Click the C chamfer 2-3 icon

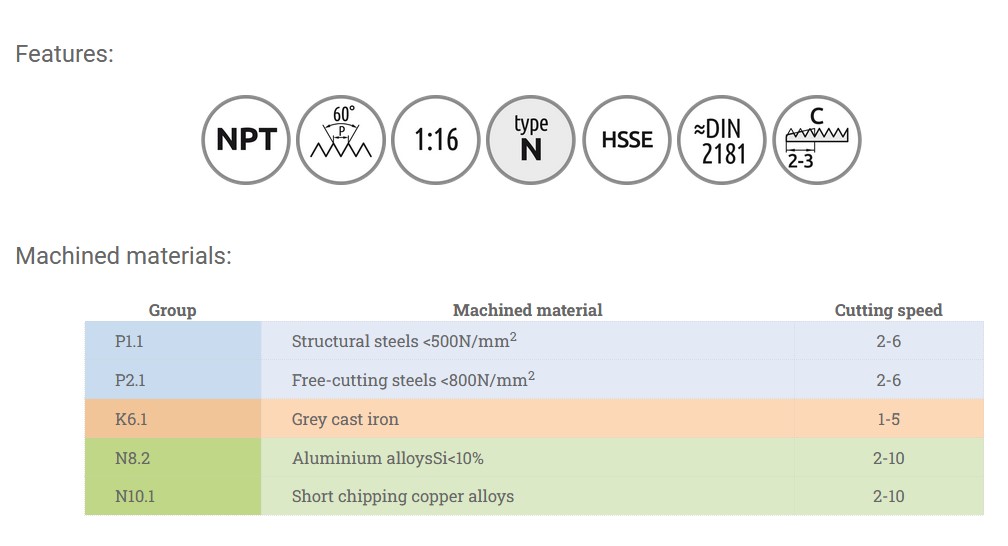pyautogui.click(x=817, y=140)
